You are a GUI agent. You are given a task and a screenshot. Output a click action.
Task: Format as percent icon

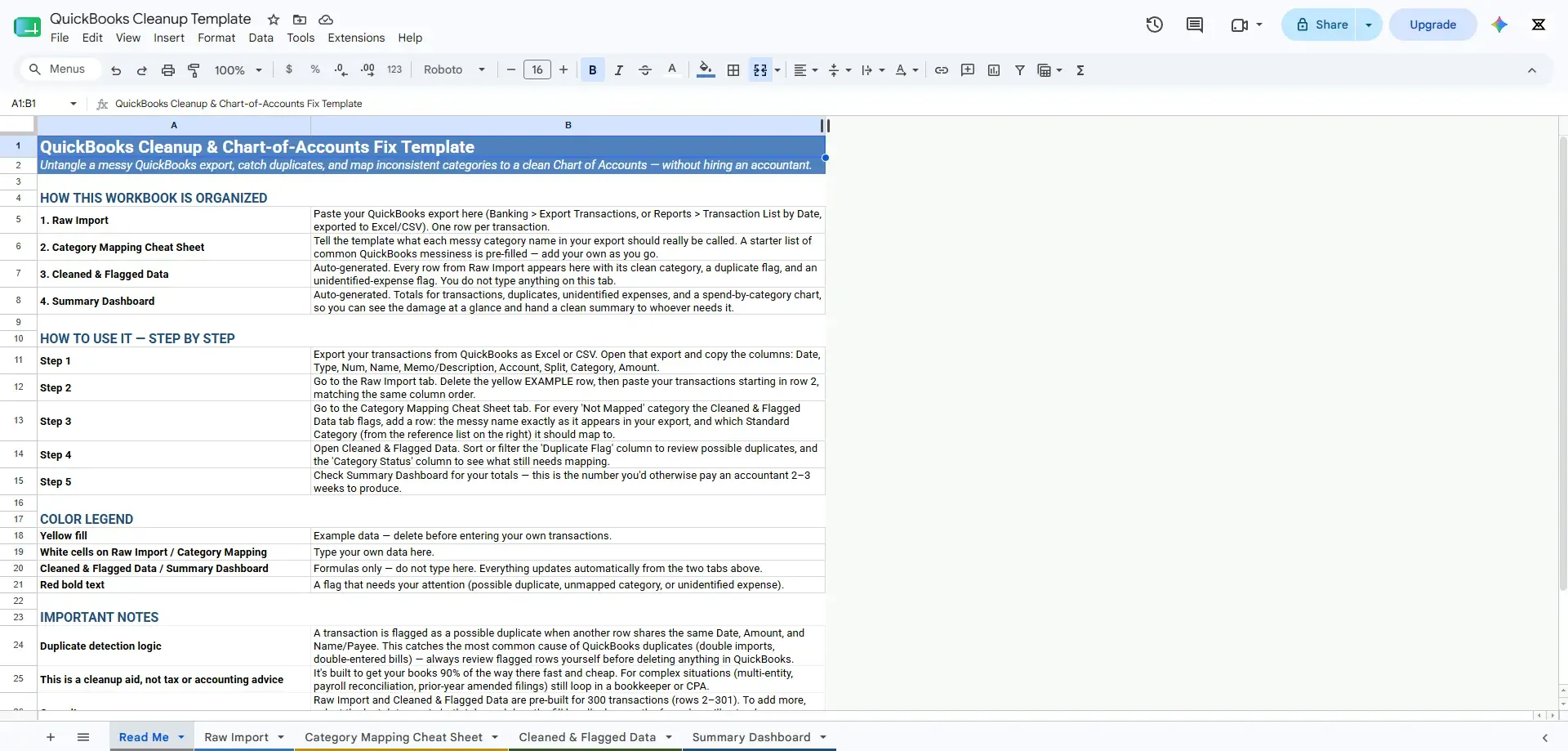(x=315, y=70)
